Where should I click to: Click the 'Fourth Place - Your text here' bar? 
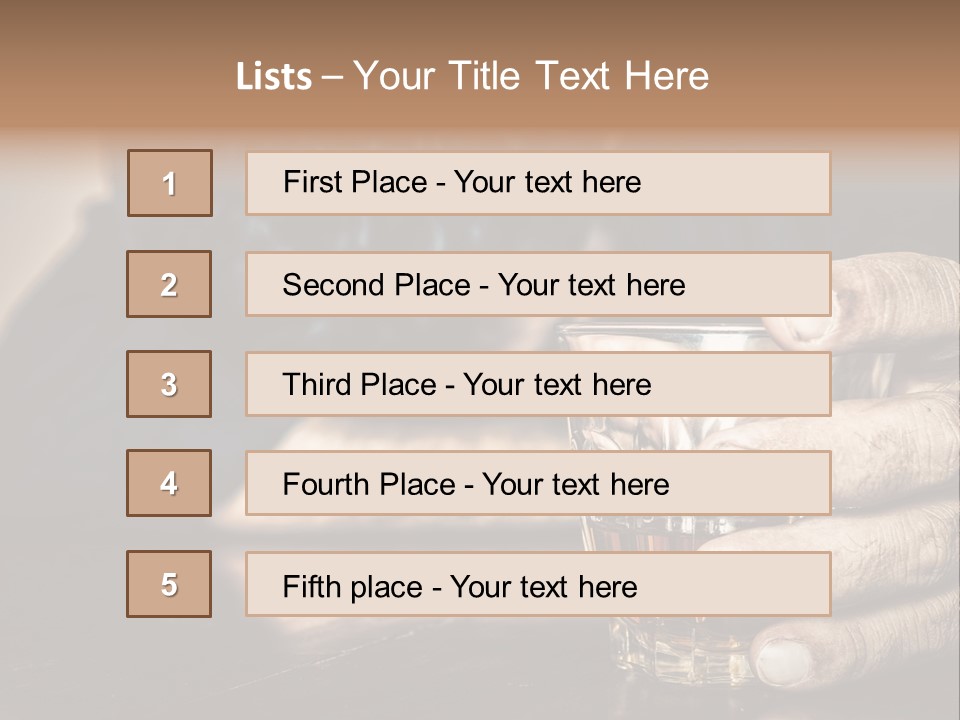pyautogui.click(x=538, y=483)
